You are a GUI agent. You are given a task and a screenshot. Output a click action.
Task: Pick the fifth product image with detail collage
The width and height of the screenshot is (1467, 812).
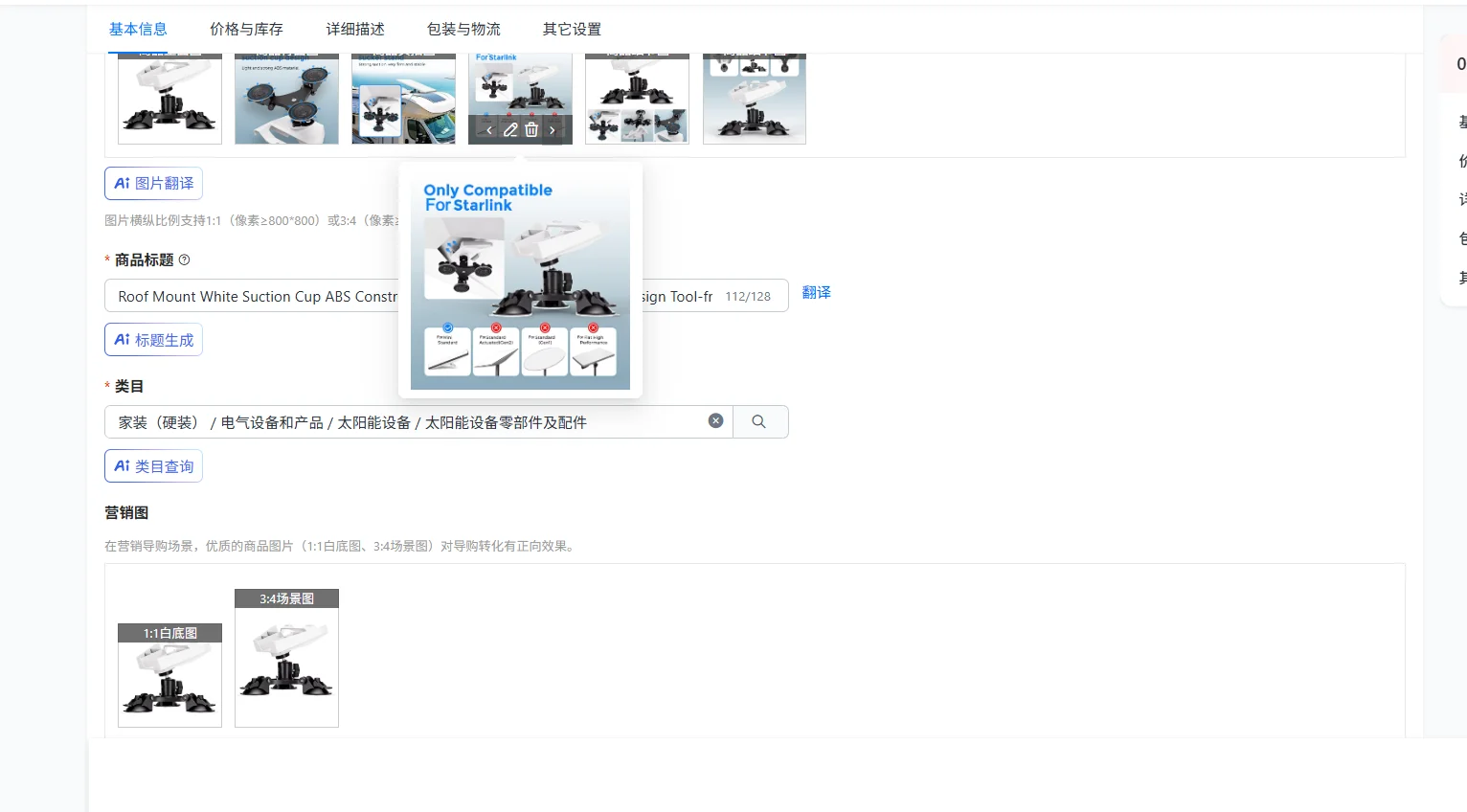pyautogui.click(x=637, y=99)
